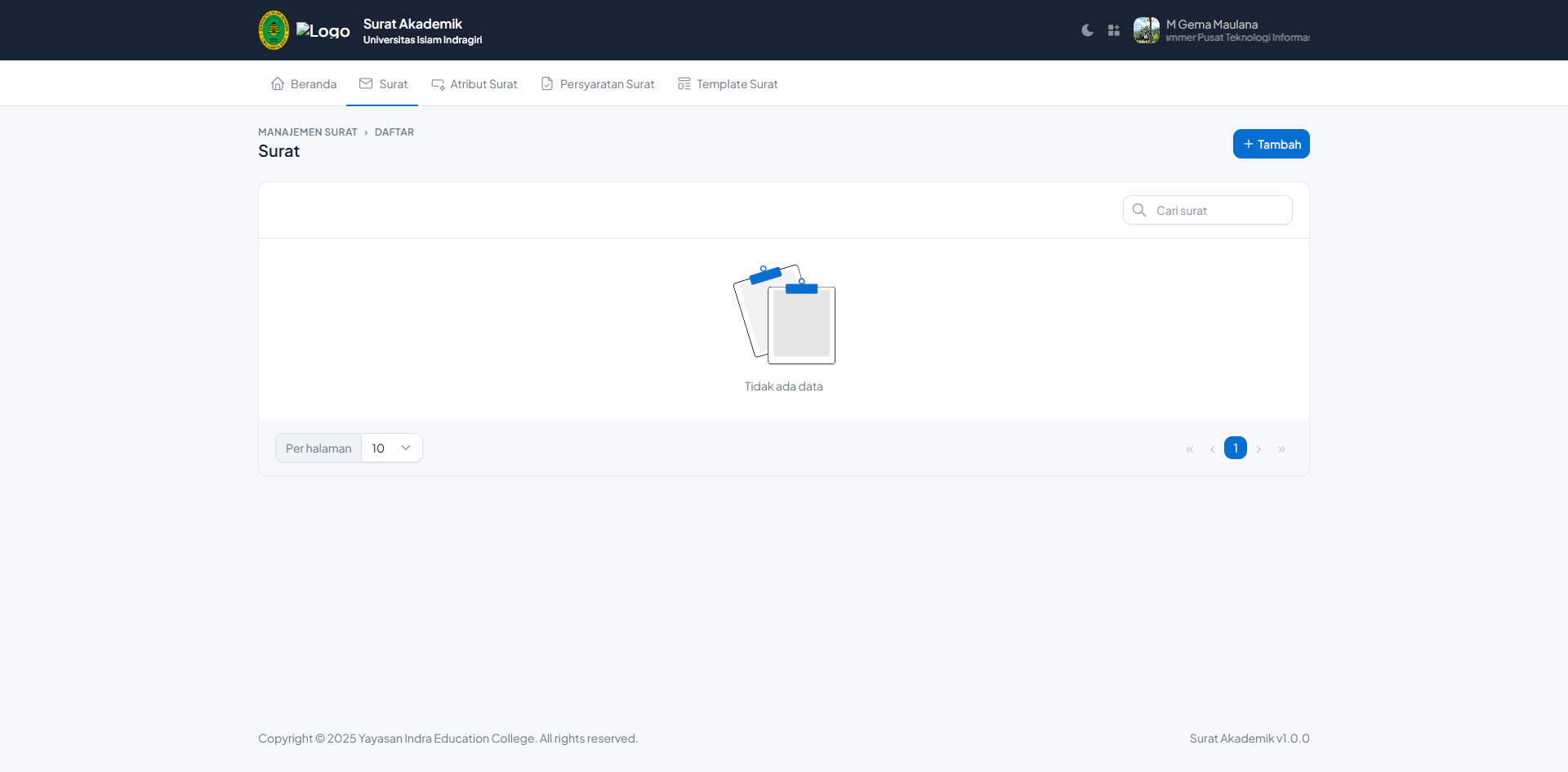Click the search magnifier icon

(1139, 210)
